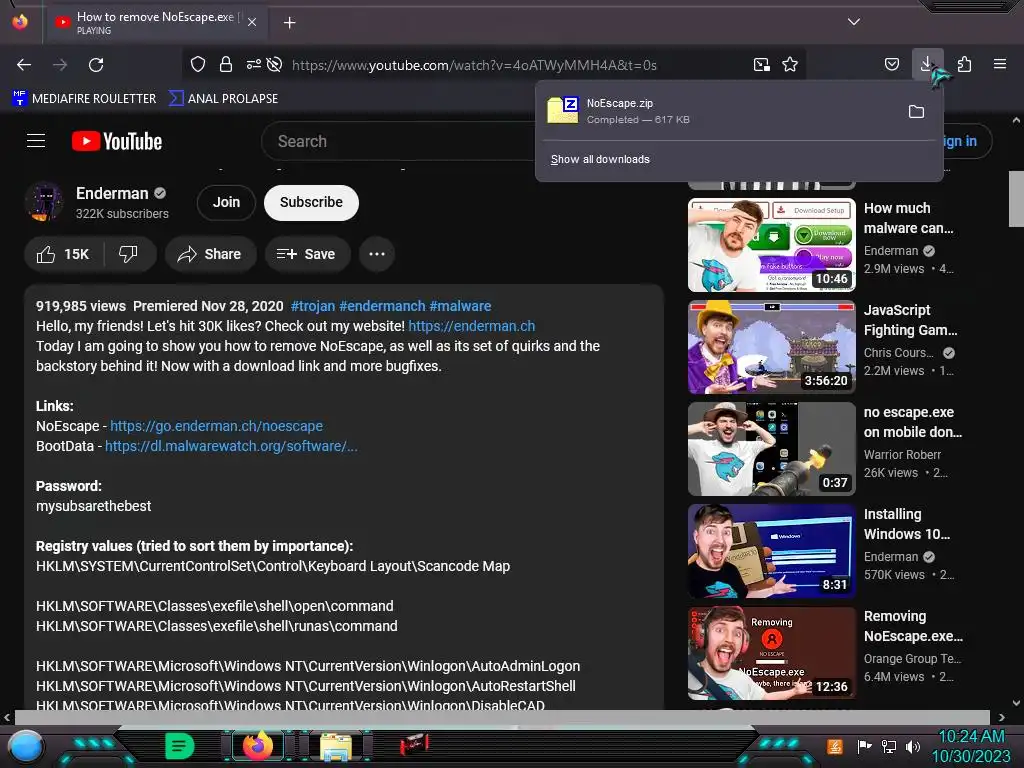
Task: Open the Start orb button
Action: coord(25,746)
